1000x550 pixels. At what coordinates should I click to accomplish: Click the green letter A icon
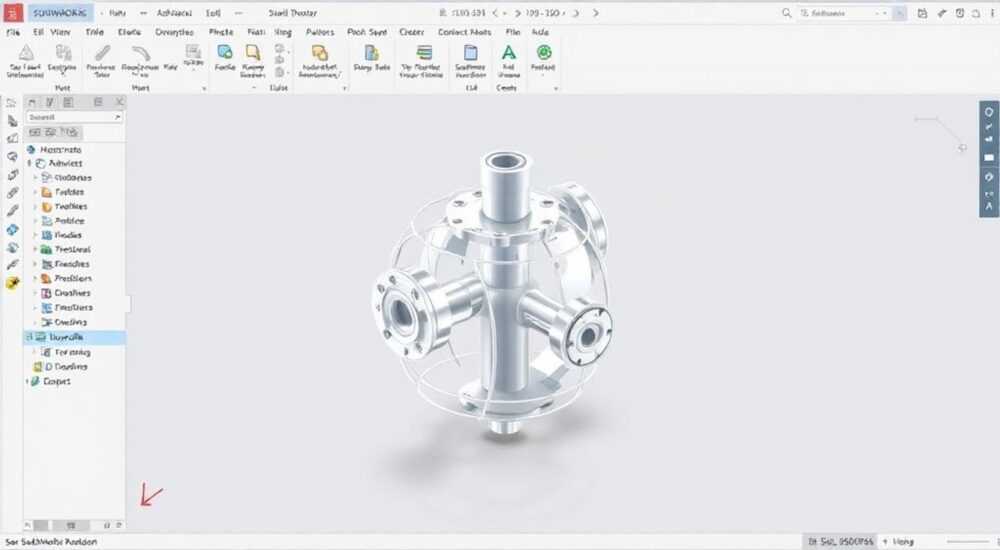point(508,52)
